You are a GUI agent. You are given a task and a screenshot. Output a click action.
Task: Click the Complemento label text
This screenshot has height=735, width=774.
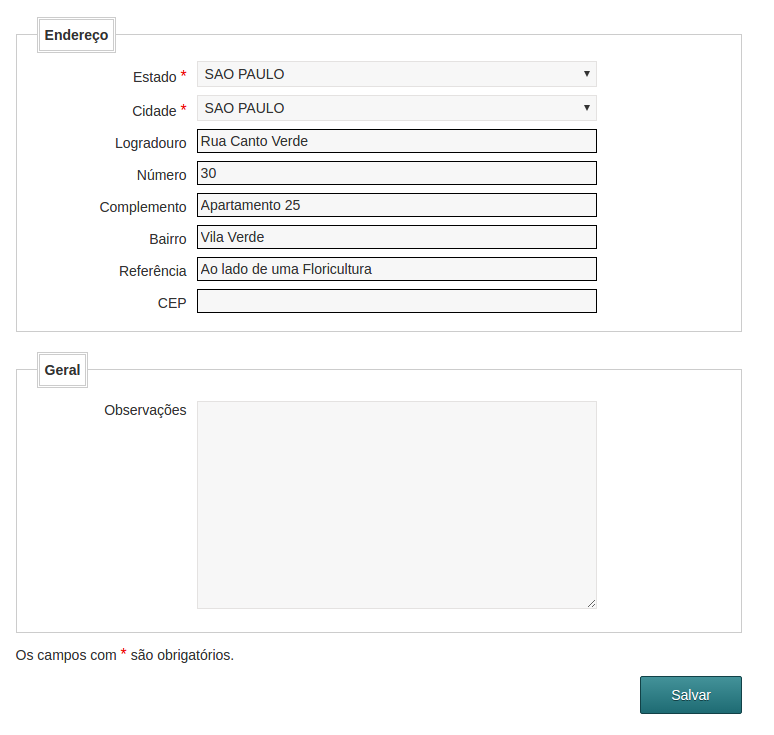[x=143, y=207]
